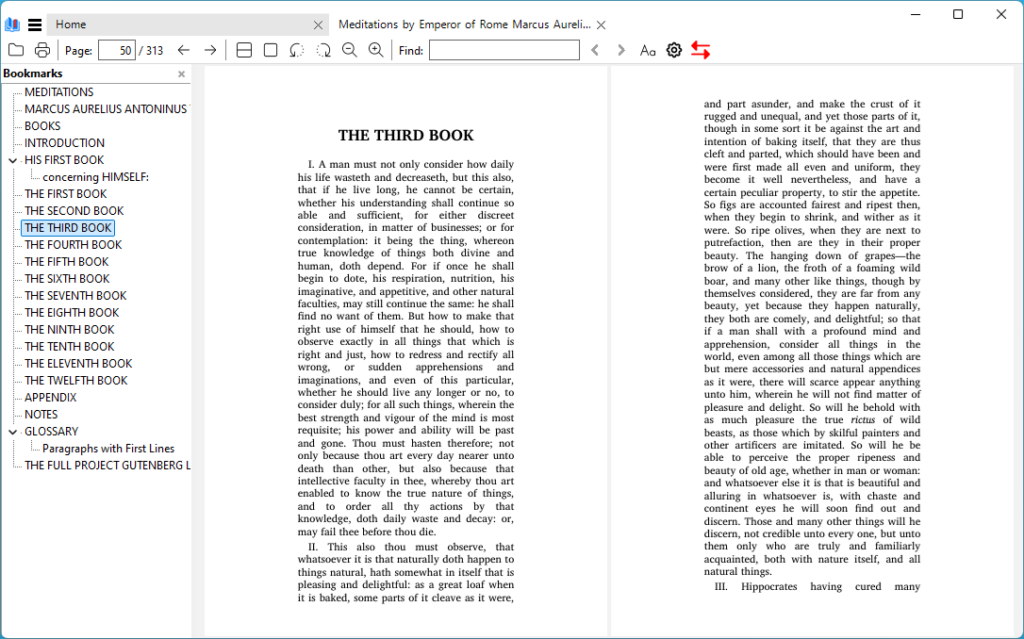
Task: Minimize the SumatraPDF window
Action: tap(916, 14)
